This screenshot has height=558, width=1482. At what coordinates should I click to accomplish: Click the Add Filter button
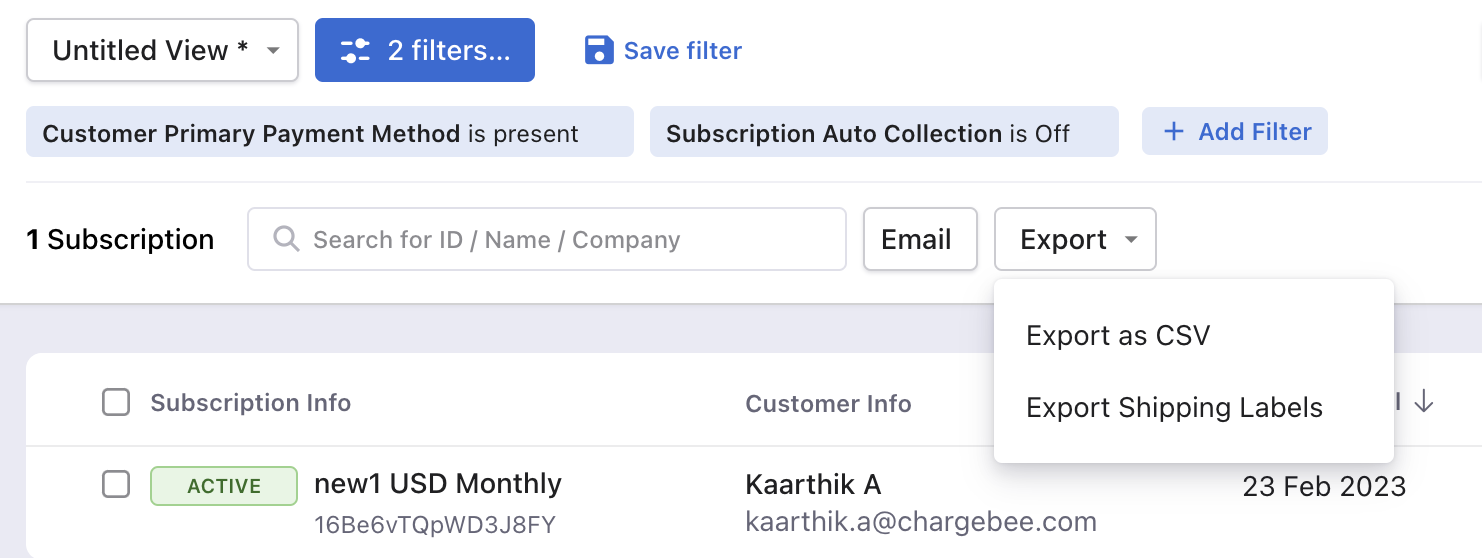click(1235, 131)
